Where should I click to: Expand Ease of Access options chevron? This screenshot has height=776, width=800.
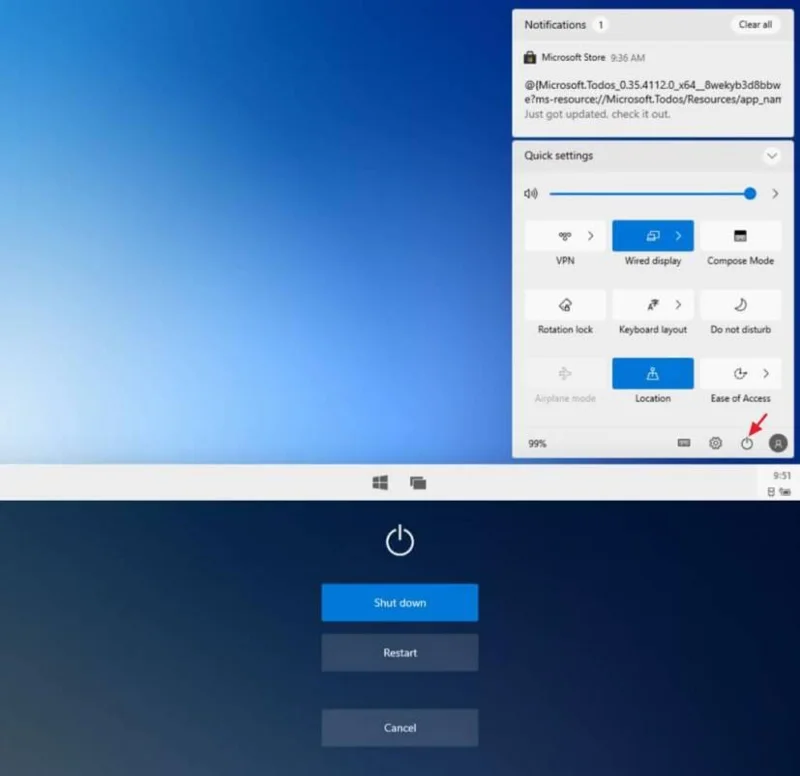pos(766,373)
